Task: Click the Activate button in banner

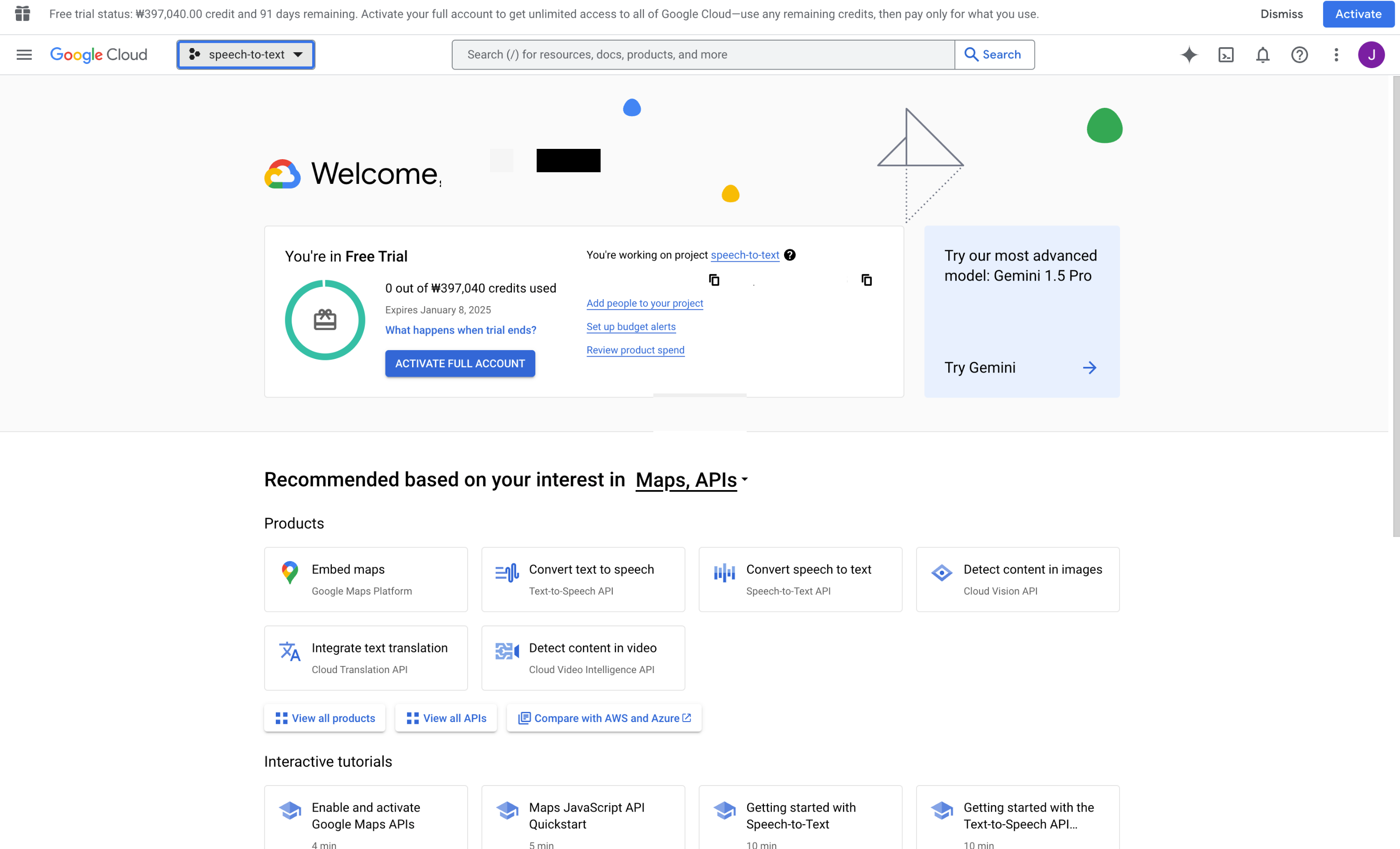Action: point(1358,14)
